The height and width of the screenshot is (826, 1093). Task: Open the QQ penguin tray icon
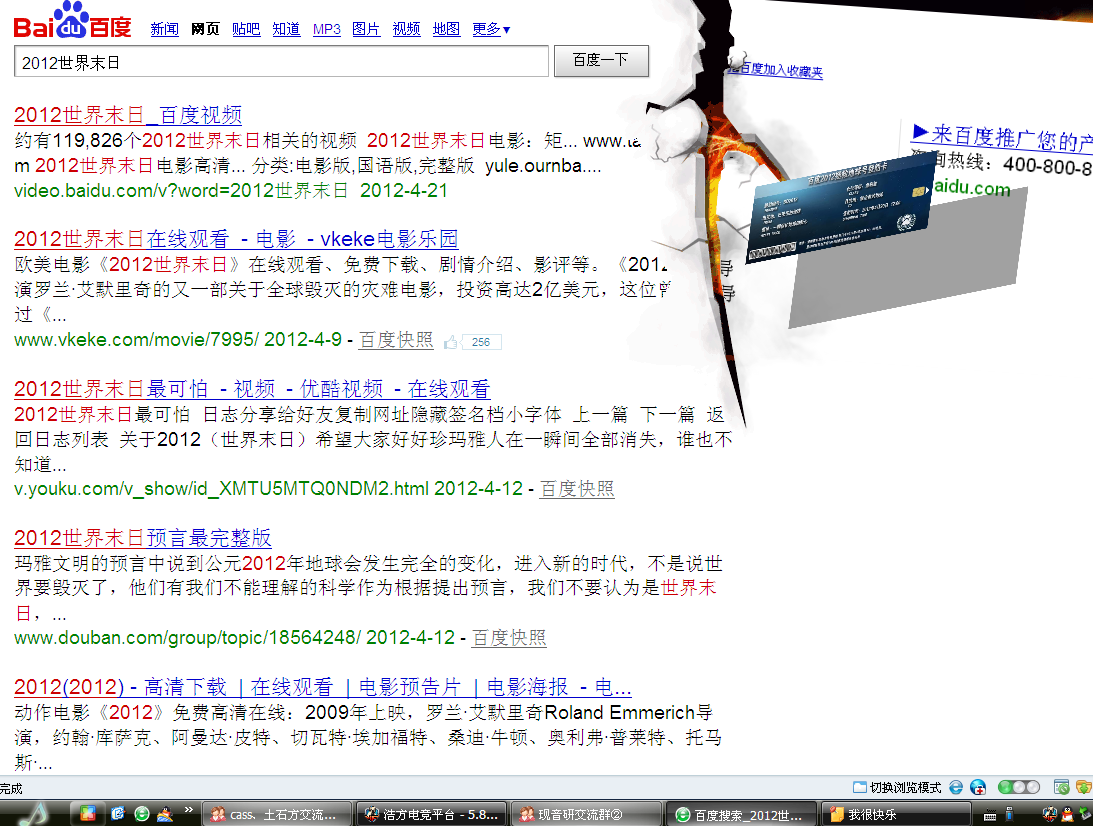1067,814
